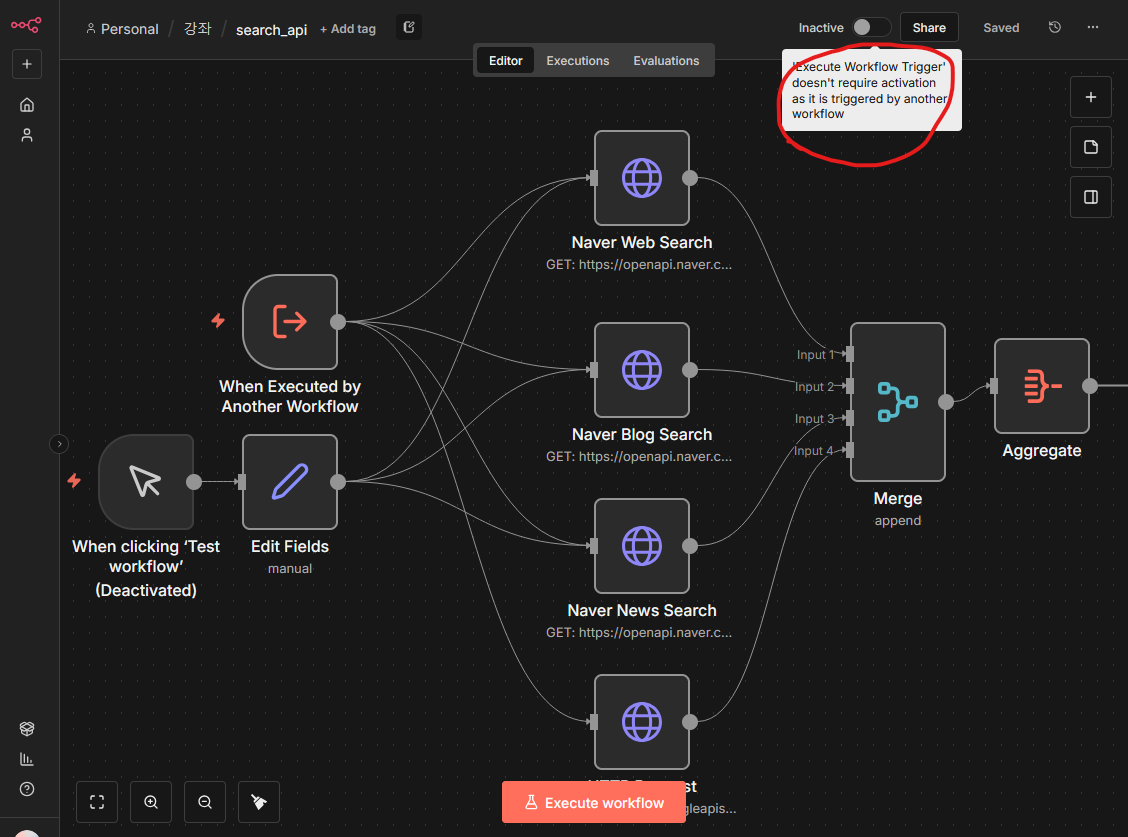Viewport: 1128px width, 837px height.
Task: Select When Executed by Another Workflow node
Action: tap(290, 322)
